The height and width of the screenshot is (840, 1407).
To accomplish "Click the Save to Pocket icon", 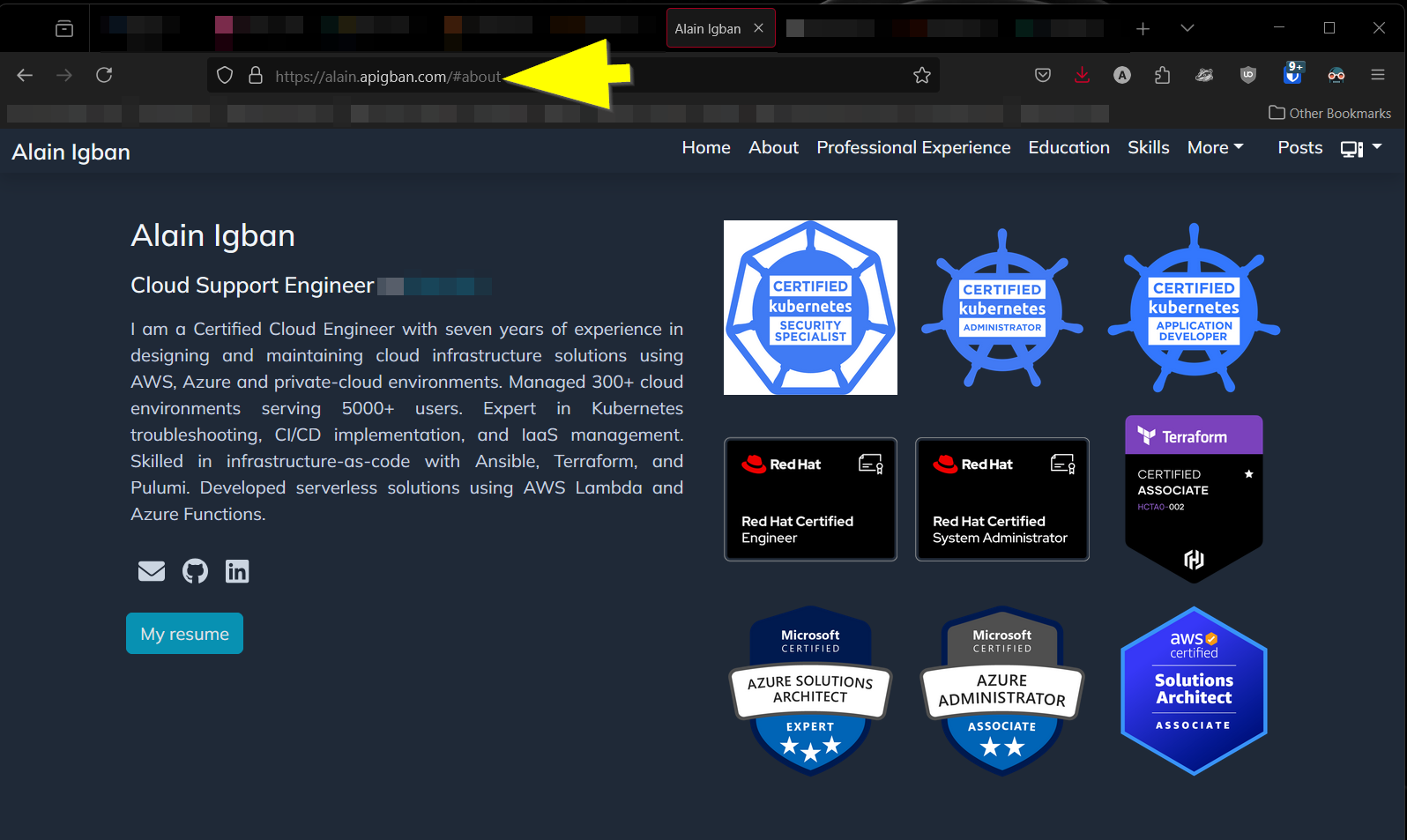I will click(1043, 76).
